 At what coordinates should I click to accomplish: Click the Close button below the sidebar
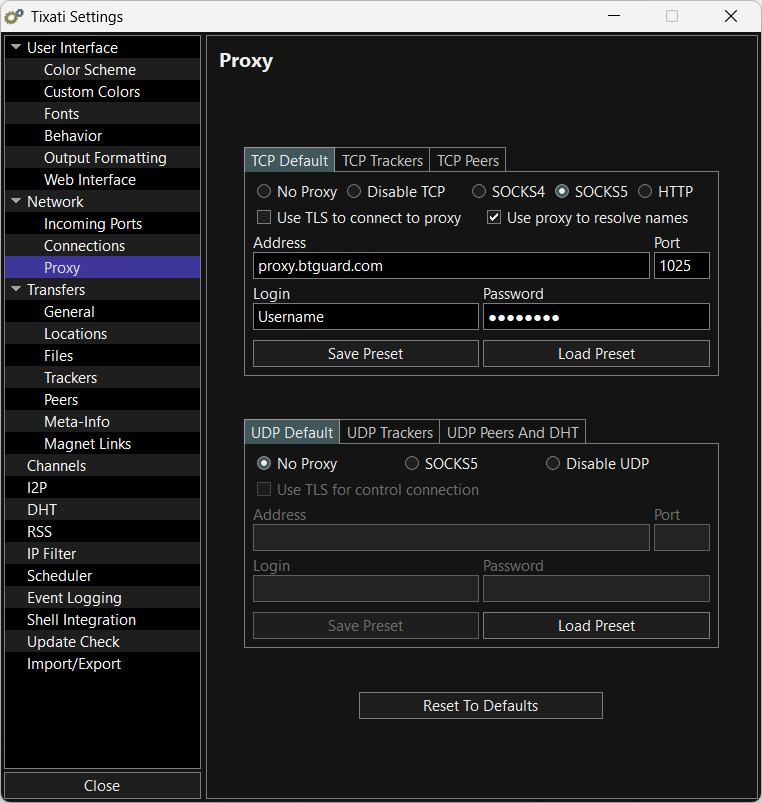pos(102,785)
